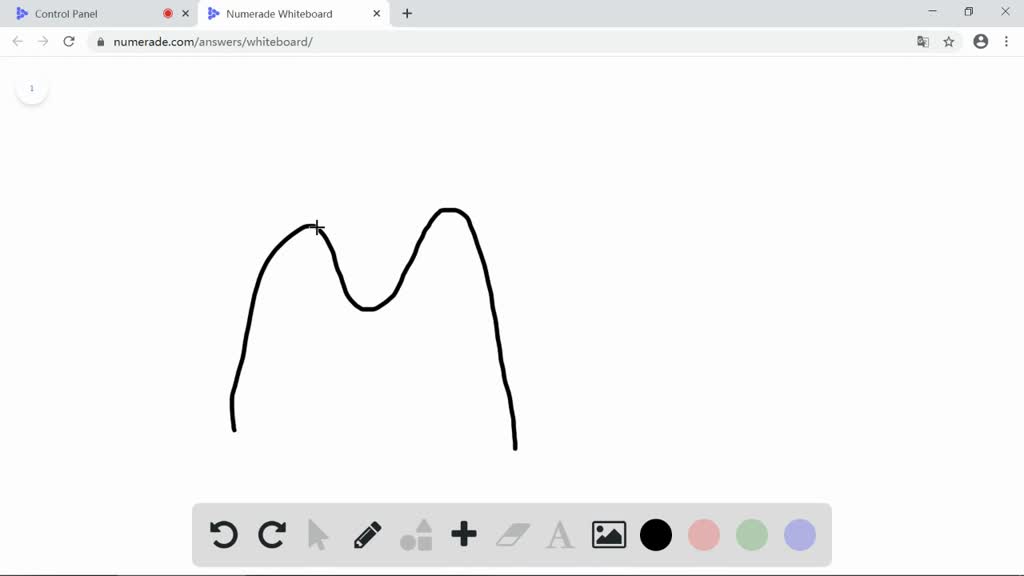1024x576 pixels.
Task: Open the Shapes tool
Action: [x=415, y=534]
